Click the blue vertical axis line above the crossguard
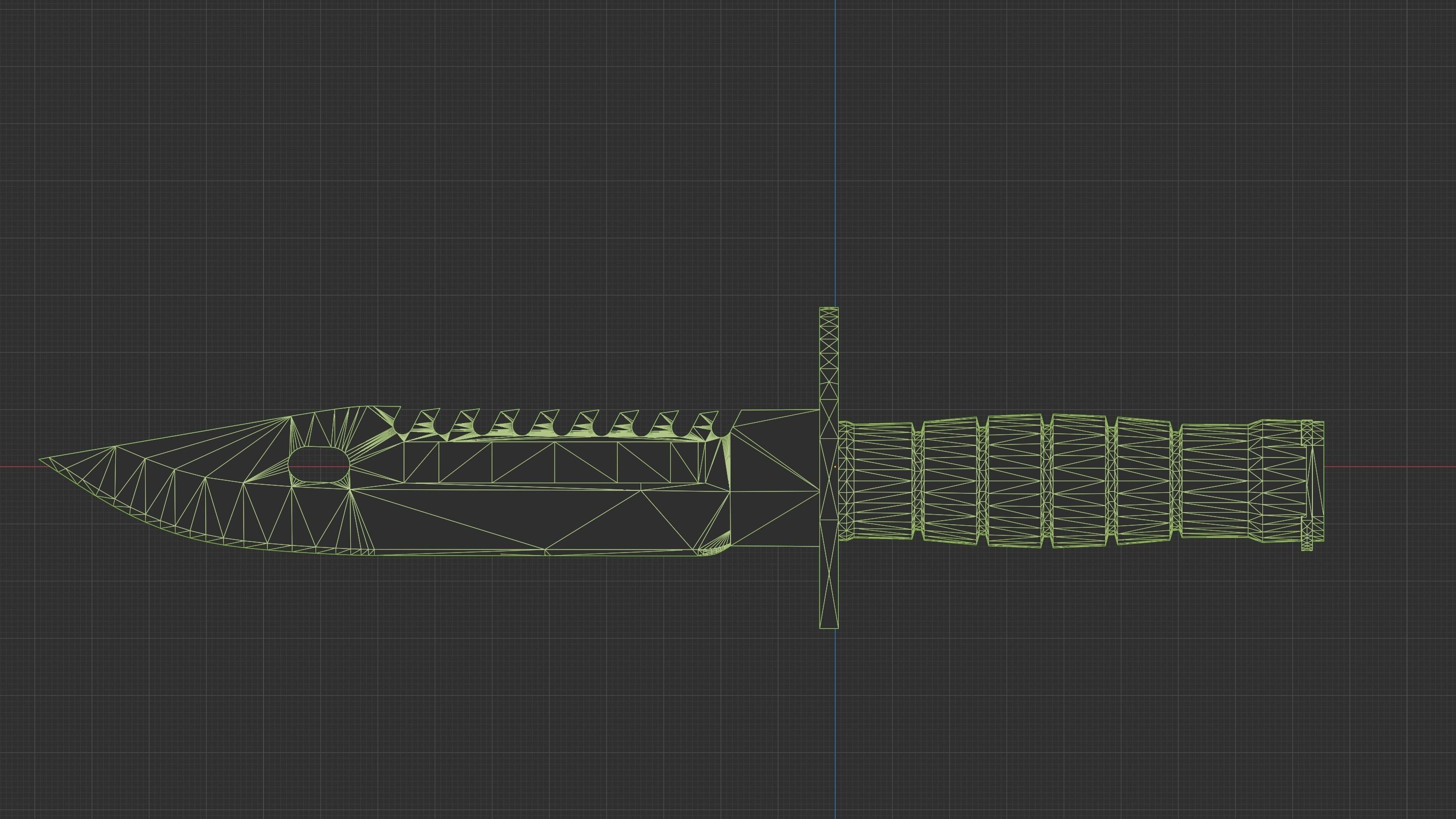1456x819 pixels. [835, 169]
